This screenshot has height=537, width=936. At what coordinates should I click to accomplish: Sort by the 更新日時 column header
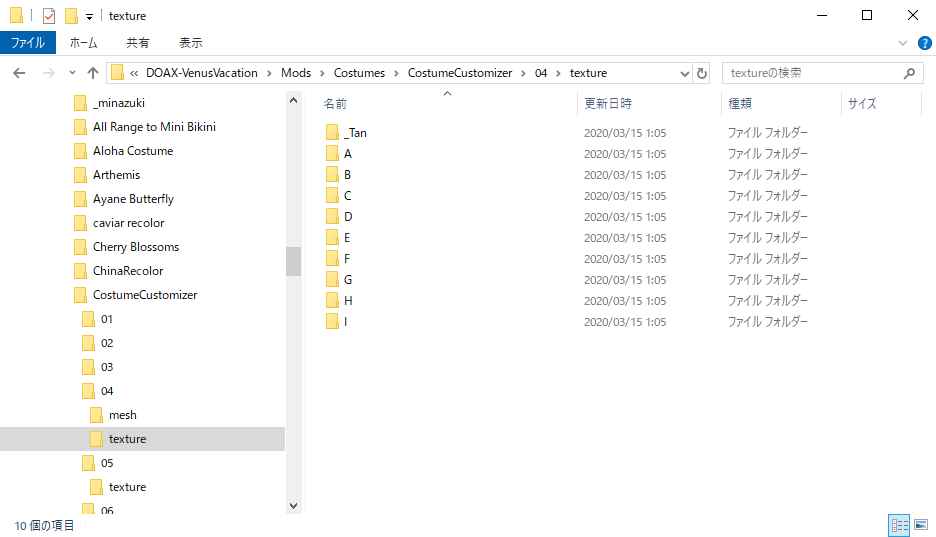pos(608,103)
